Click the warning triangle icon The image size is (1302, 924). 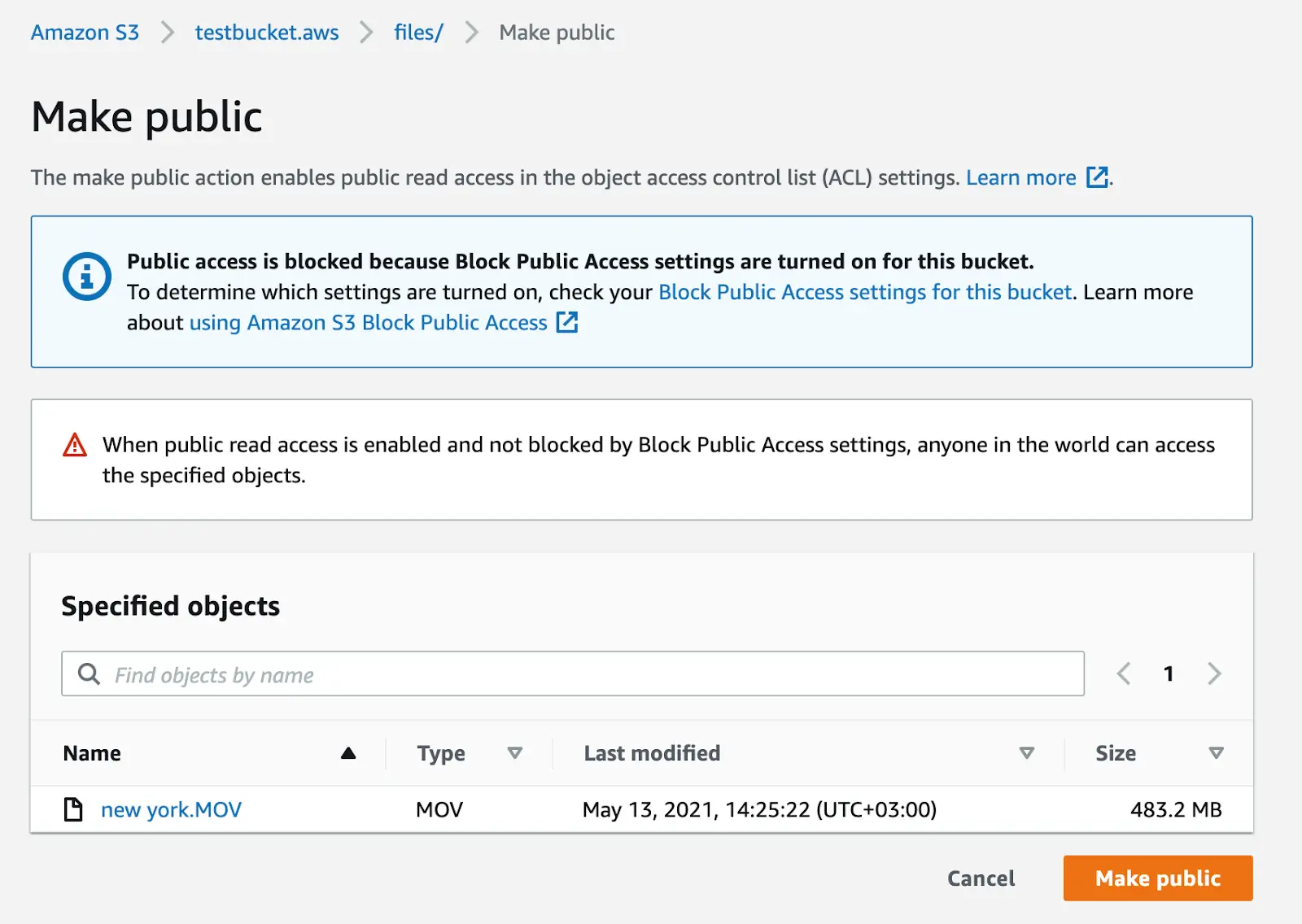coord(74,446)
